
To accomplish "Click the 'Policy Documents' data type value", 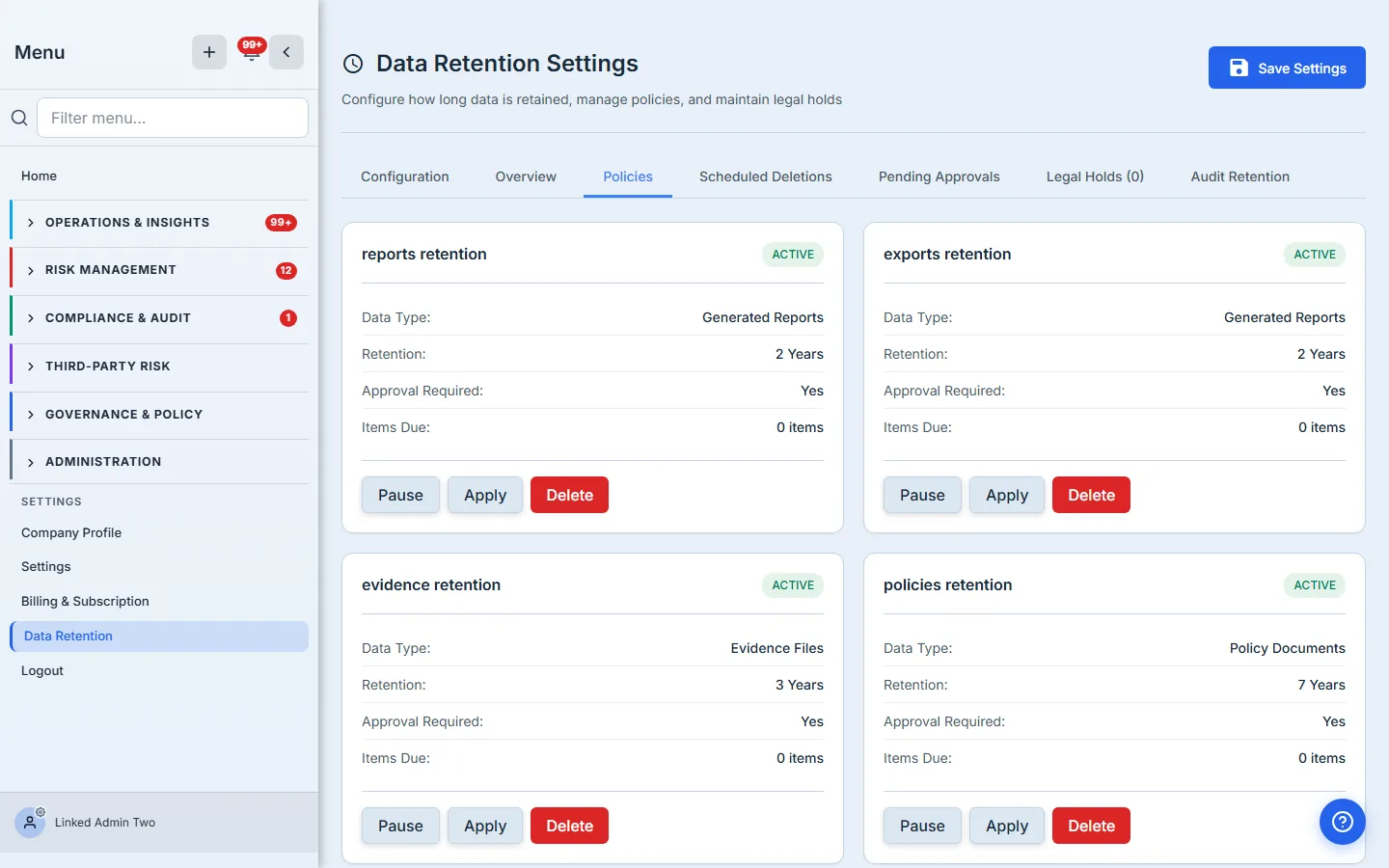I will pos(1288,648).
